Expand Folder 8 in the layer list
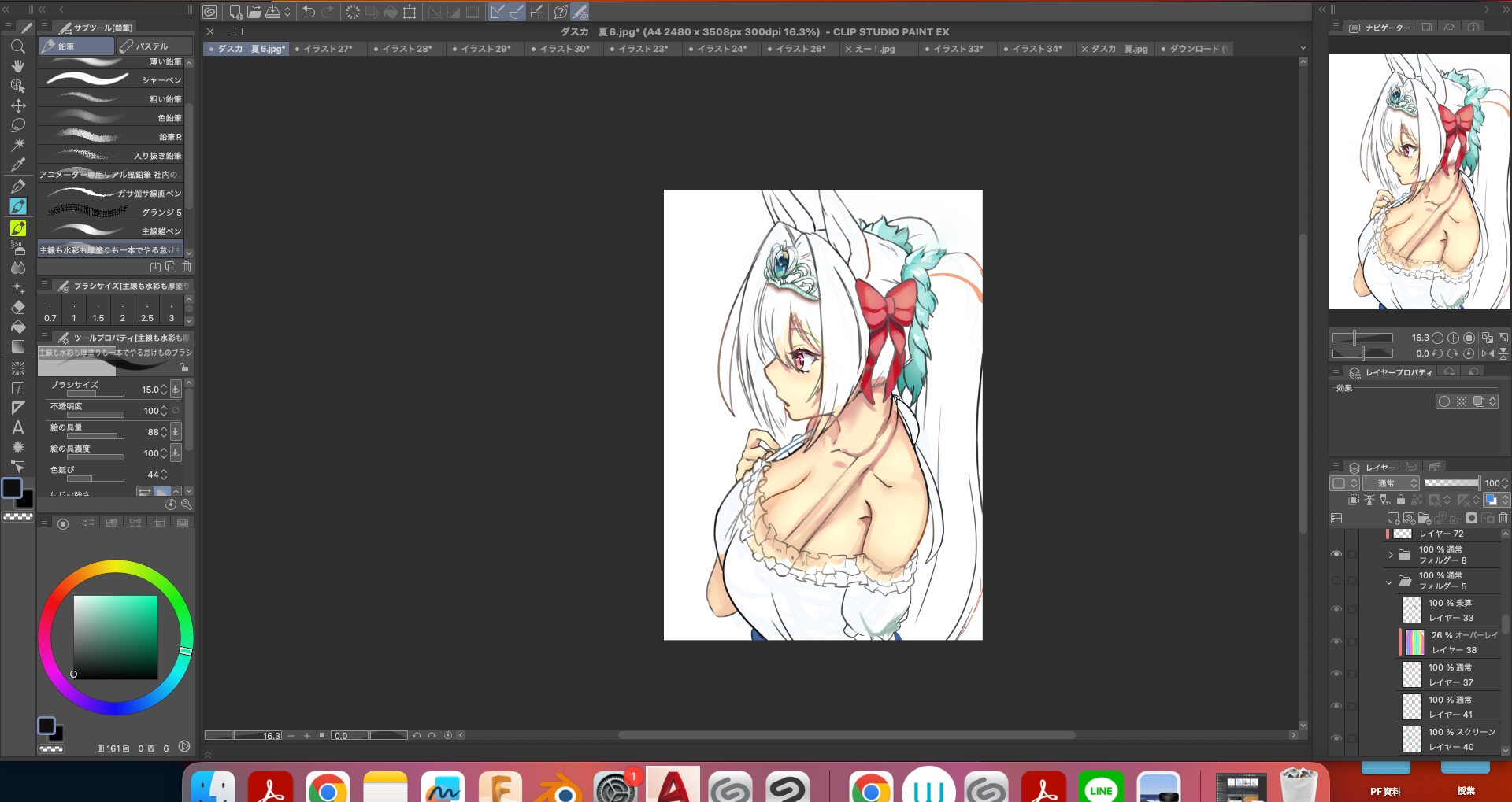 click(x=1390, y=555)
